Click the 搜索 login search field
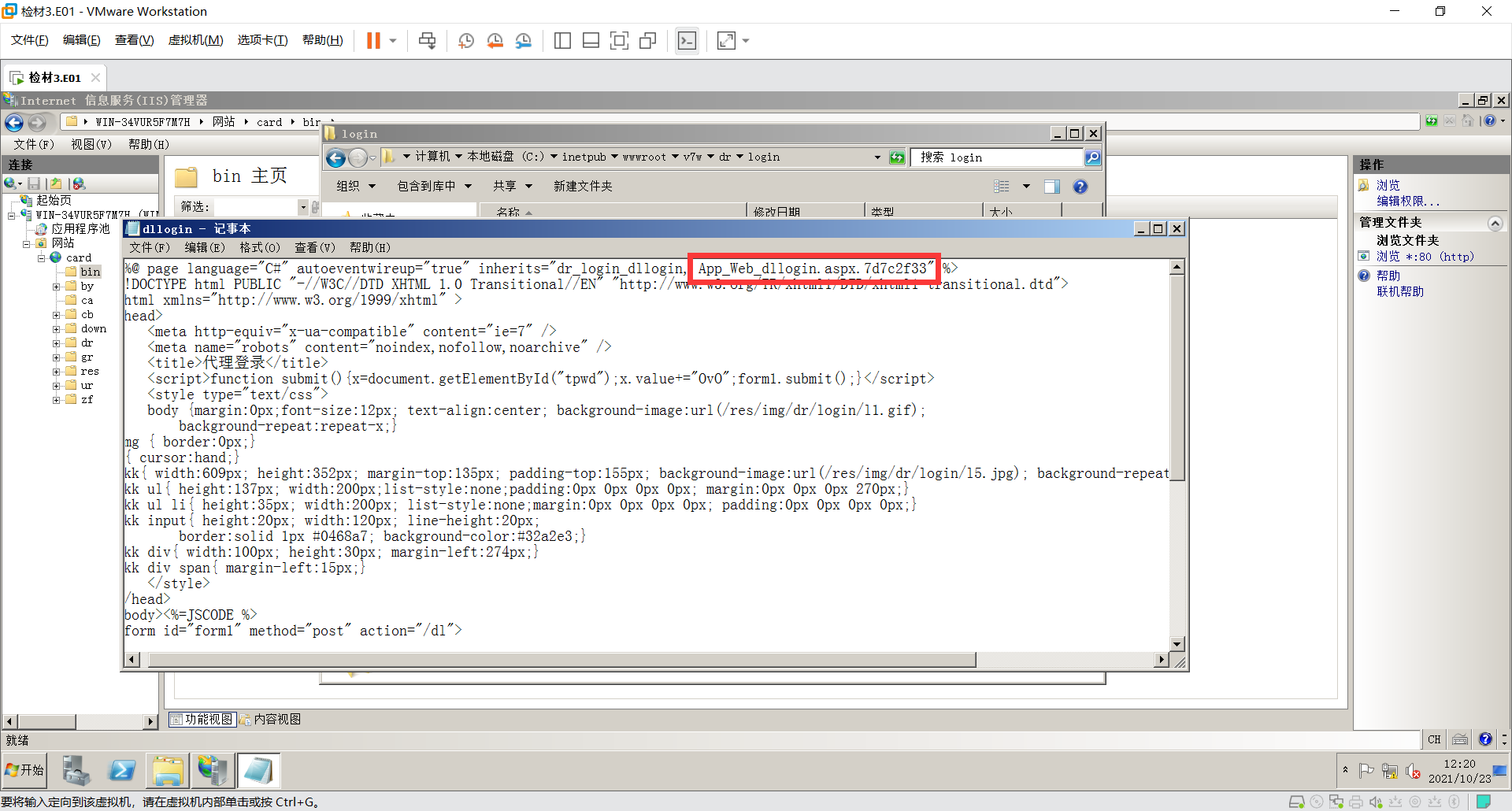The width and height of the screenshot is (1512, 811). click(x=997, y=157)
